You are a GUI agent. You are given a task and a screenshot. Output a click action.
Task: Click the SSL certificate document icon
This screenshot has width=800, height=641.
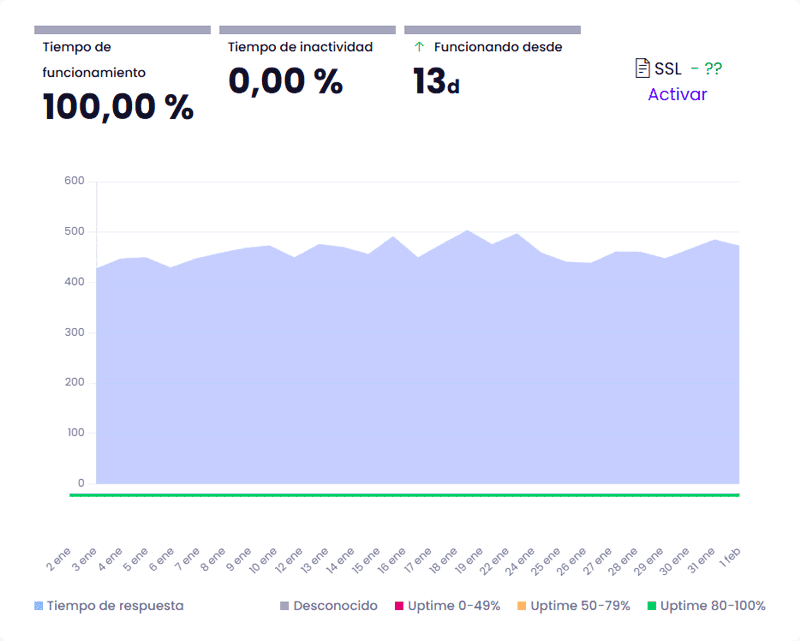(643, 68)
